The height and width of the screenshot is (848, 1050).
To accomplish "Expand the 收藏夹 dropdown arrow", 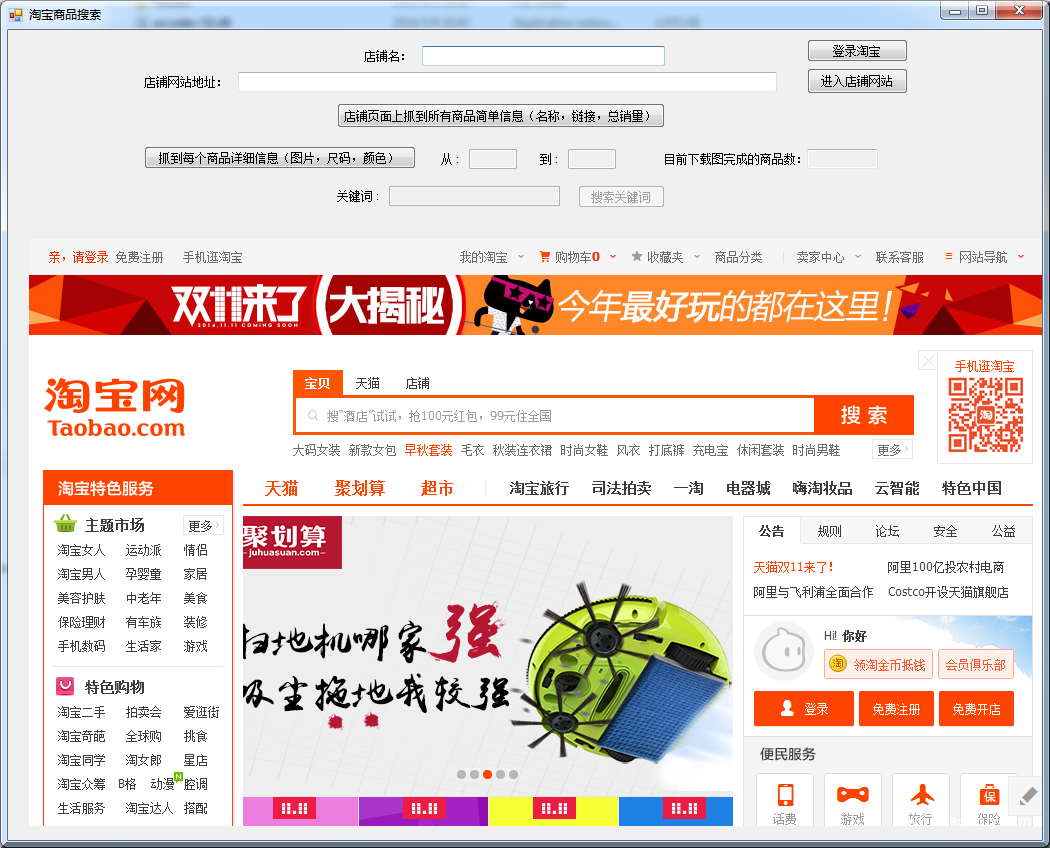I will (x=696, y=257).
